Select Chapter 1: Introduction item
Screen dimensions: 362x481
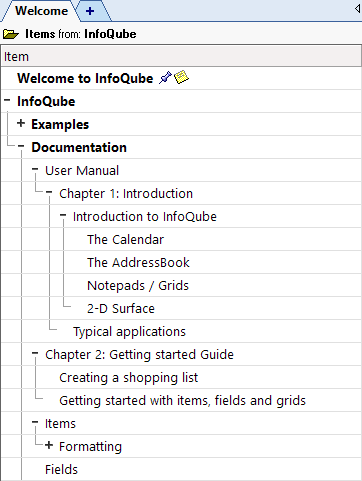pos(126,193)
